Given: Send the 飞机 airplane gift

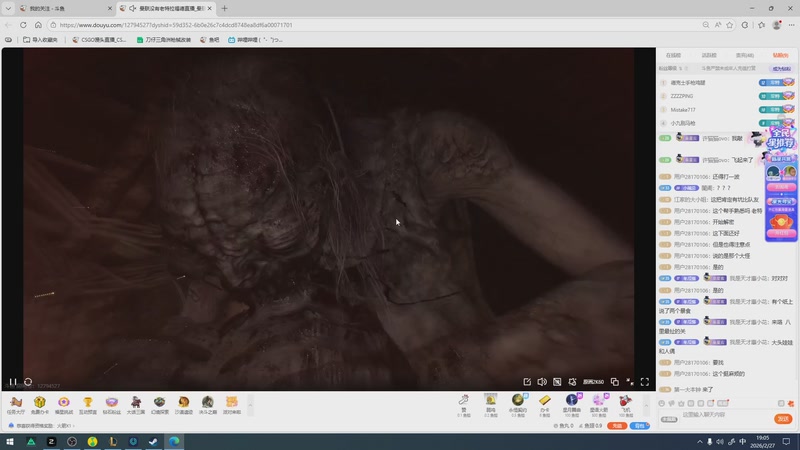Looking at the screenshot, I should [x=626, y=406].
